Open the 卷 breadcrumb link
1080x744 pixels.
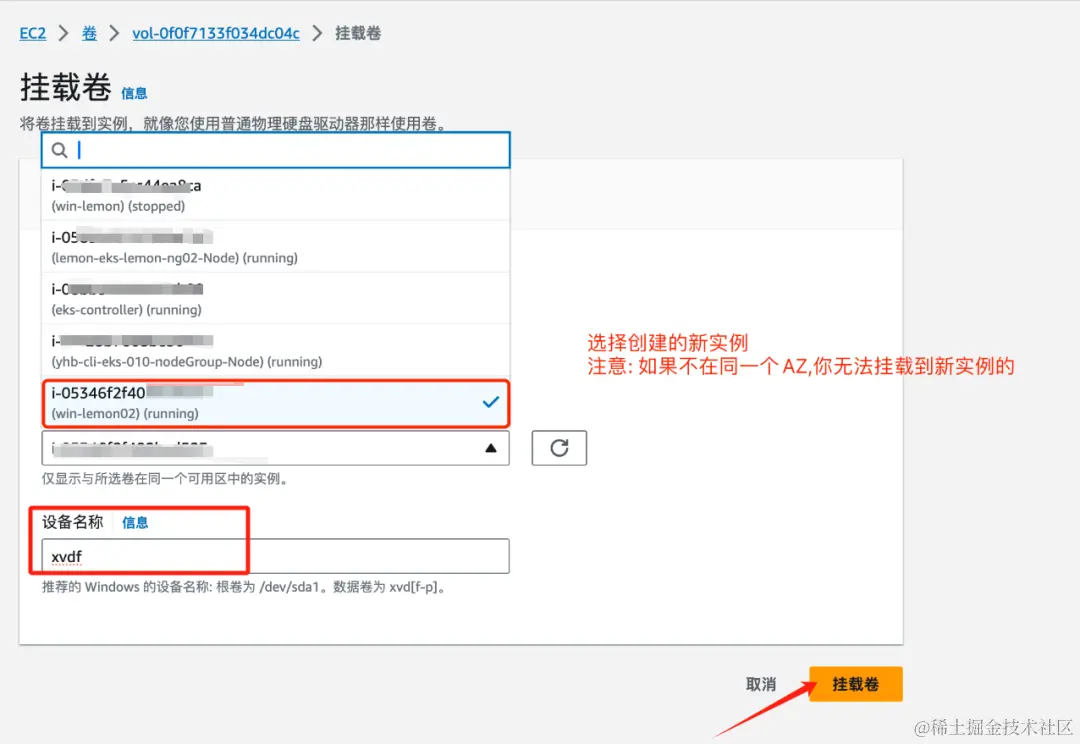click(89, 33)
